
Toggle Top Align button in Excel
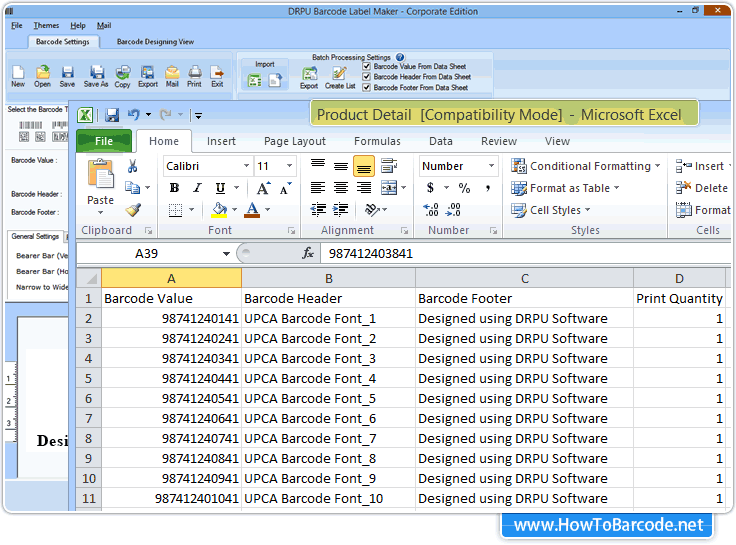click(318, 164)
